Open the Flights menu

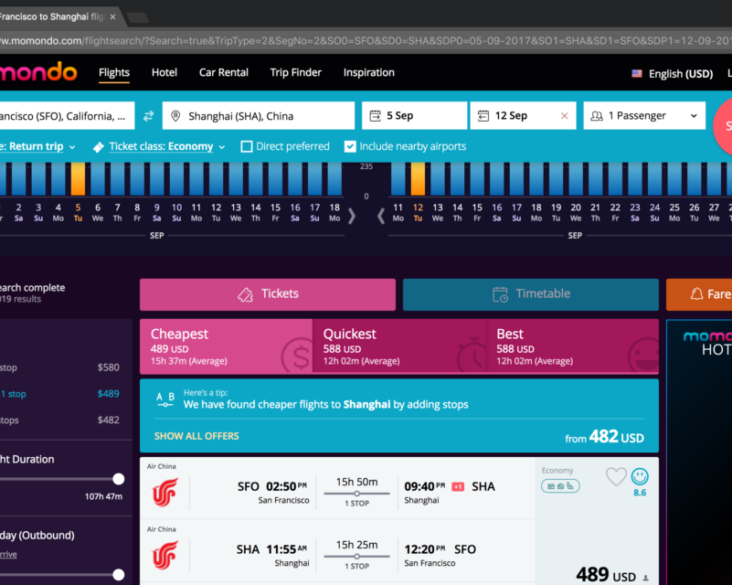(x=114, y=73)
